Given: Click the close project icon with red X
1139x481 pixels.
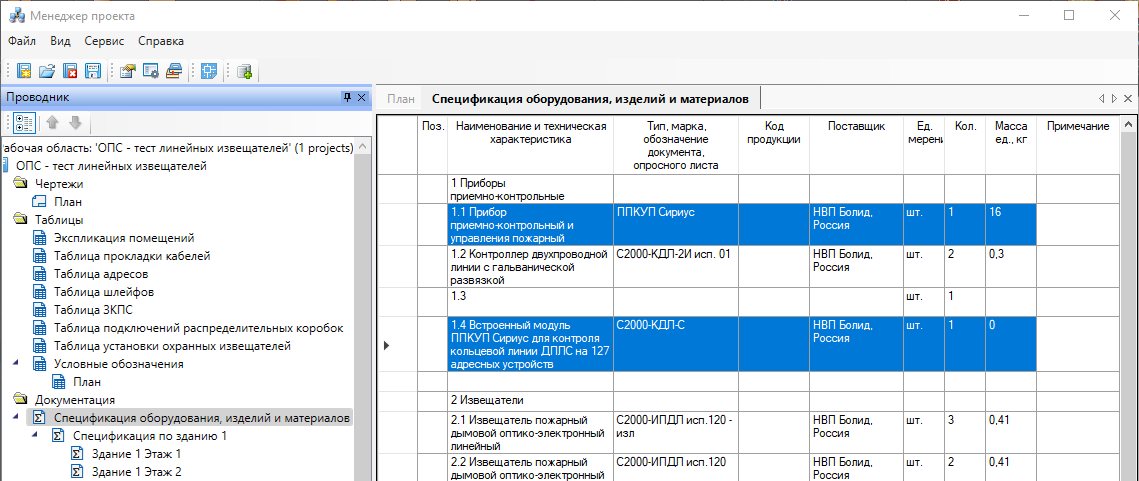Looking at the screenshot, I should tap(70, 71).
